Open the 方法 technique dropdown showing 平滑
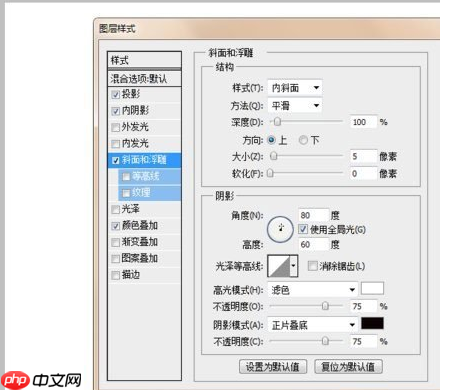Screen dimensions: 471x390 point(295,106)
